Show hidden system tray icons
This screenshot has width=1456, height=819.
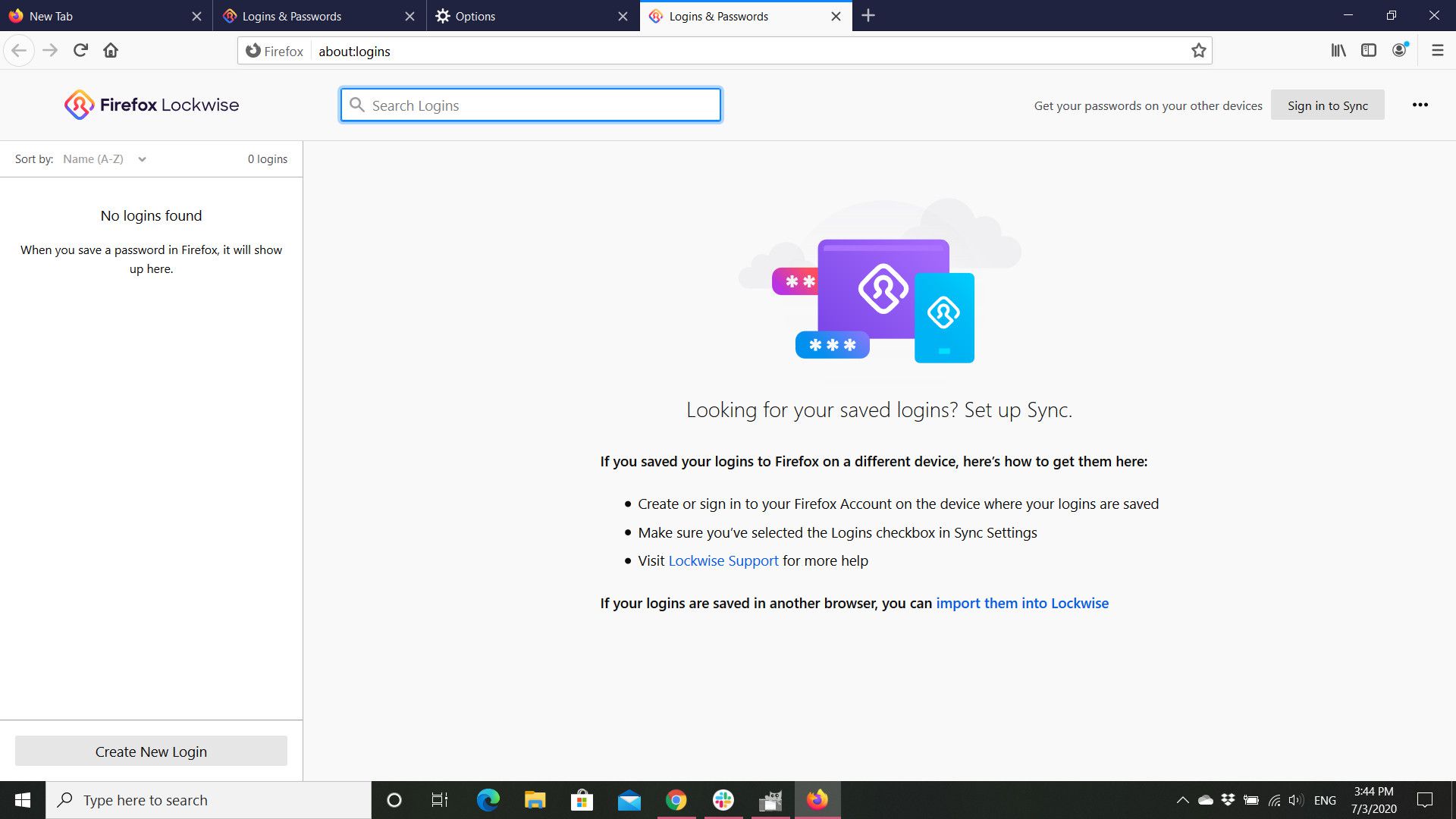(x=1182, y=800)
